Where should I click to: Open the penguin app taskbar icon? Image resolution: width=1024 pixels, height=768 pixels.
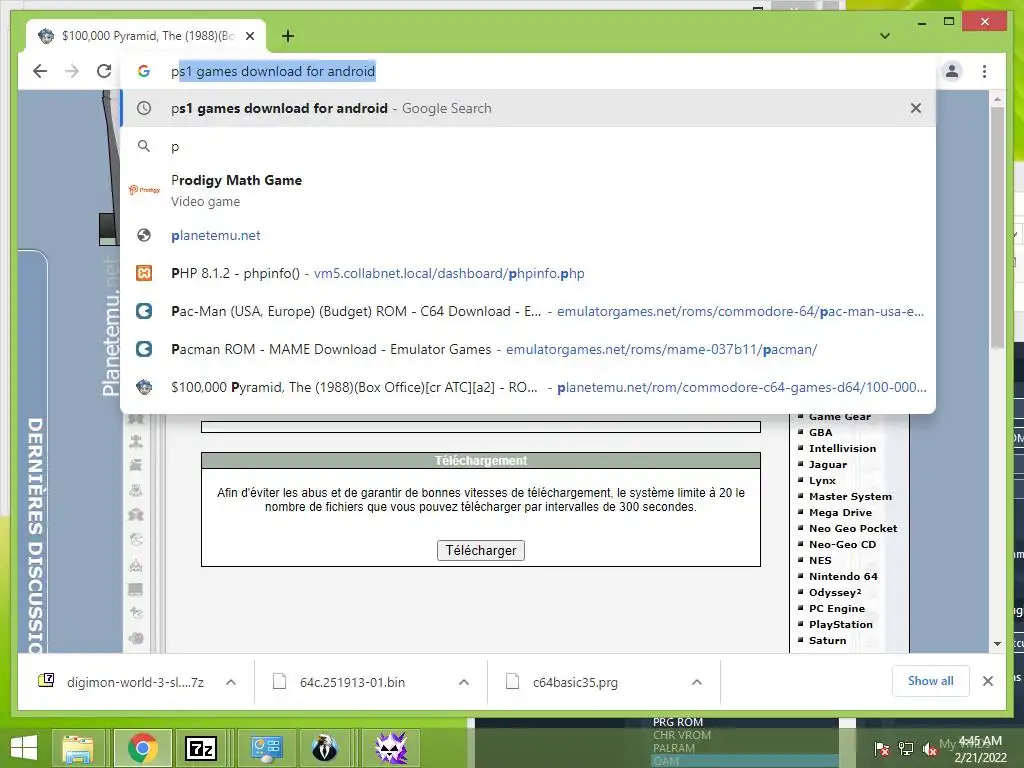pyautogui.click(x=325, y=748)
